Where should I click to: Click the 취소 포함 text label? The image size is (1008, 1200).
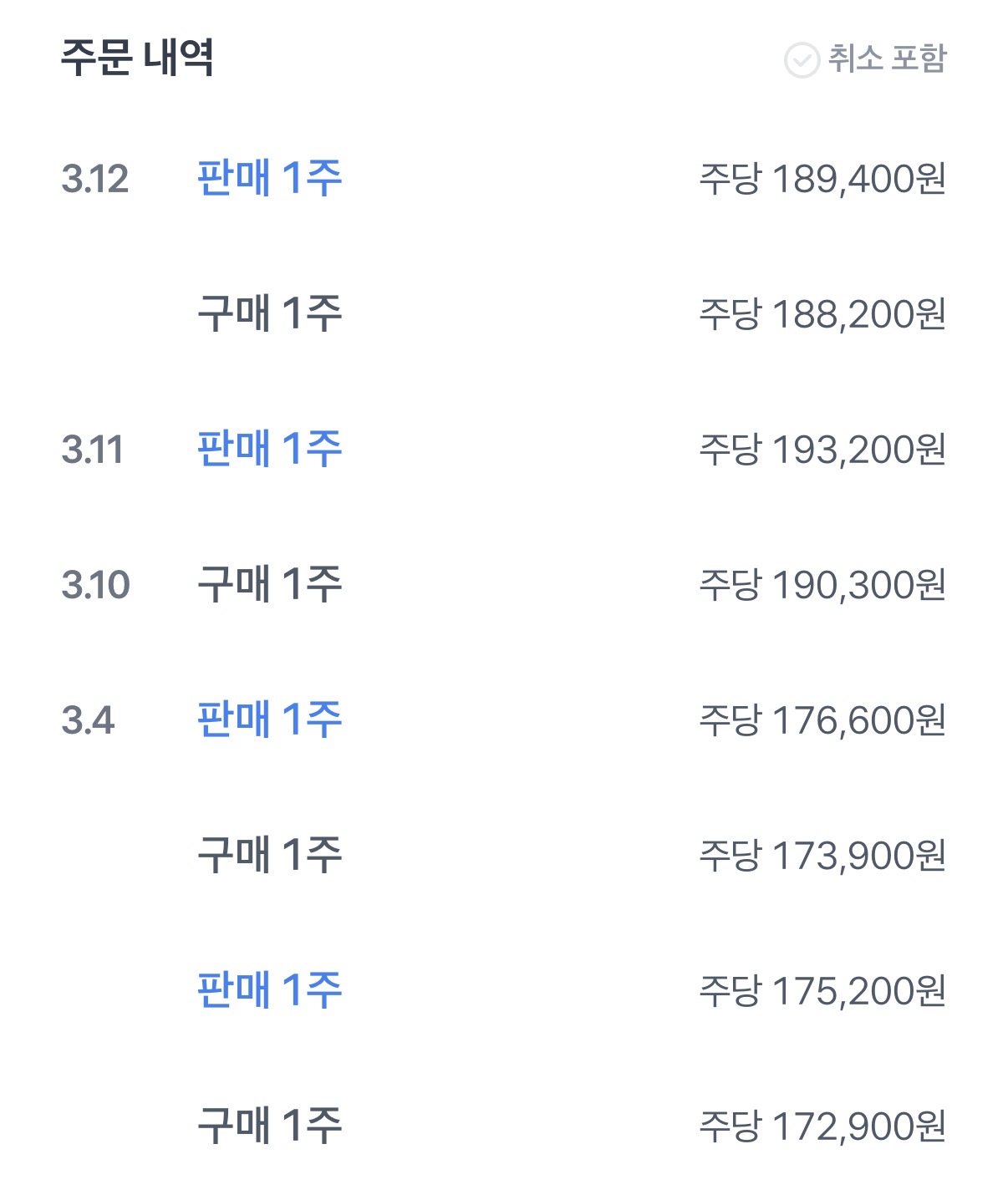(x=886, y=58)
